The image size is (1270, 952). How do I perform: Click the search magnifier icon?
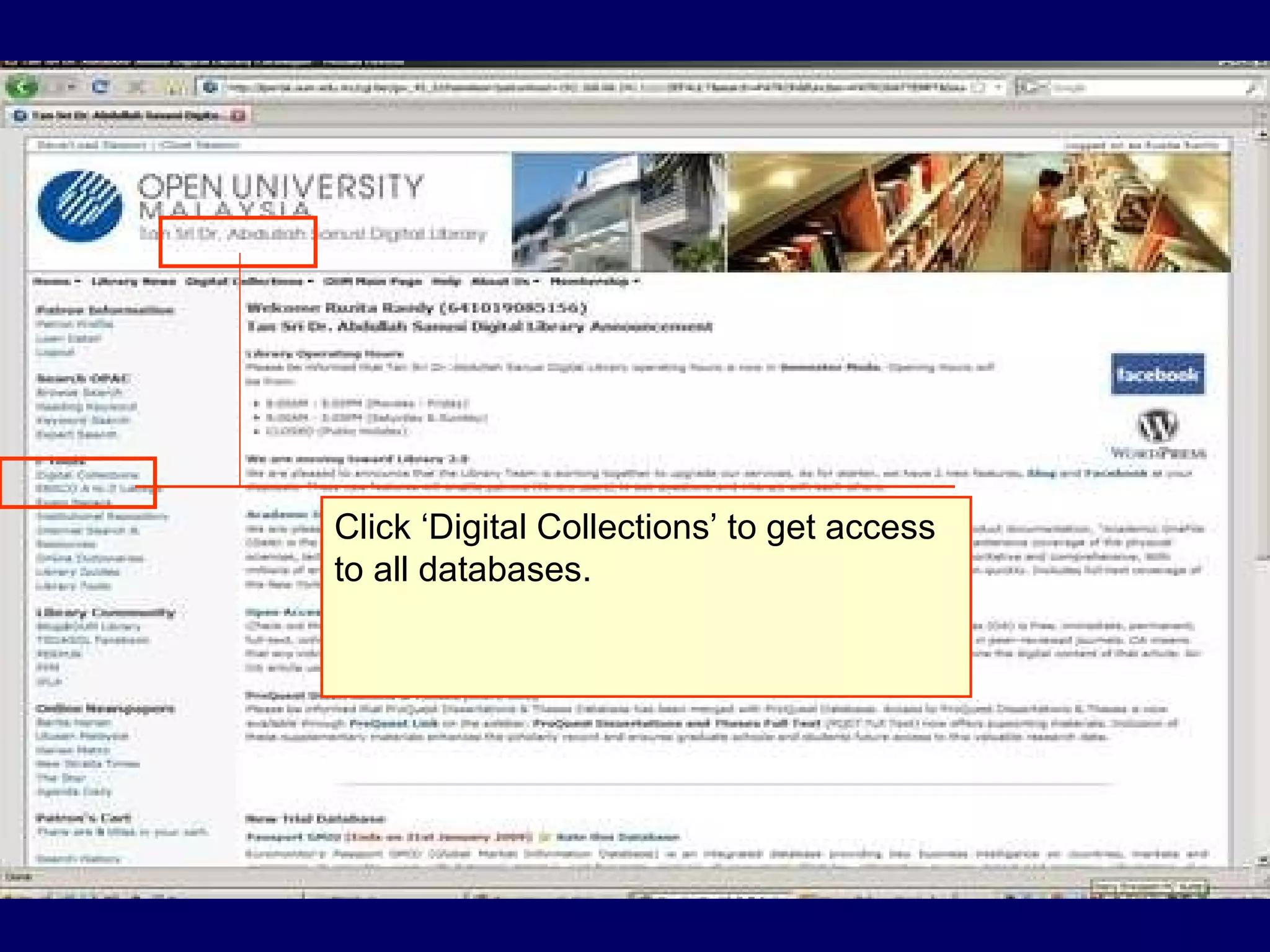pos(1252,89)
